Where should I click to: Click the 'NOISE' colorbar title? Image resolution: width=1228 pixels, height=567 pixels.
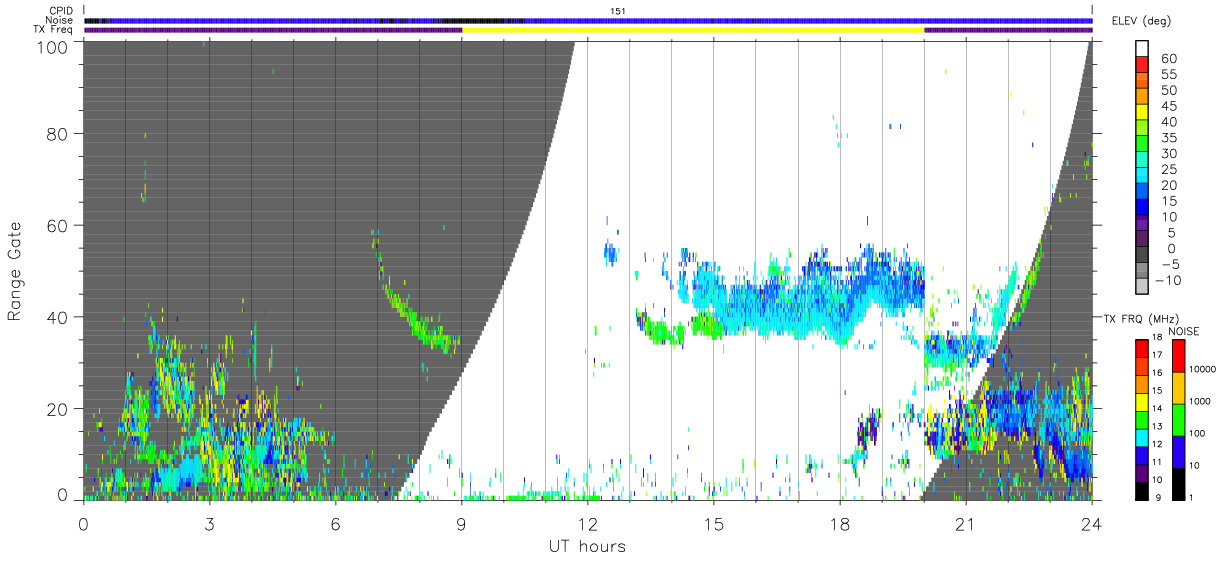(x=1183, y=331)
